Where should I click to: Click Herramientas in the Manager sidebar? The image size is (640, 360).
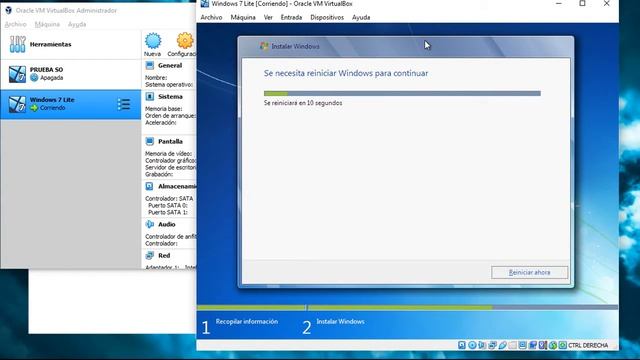tap(71, 44)
